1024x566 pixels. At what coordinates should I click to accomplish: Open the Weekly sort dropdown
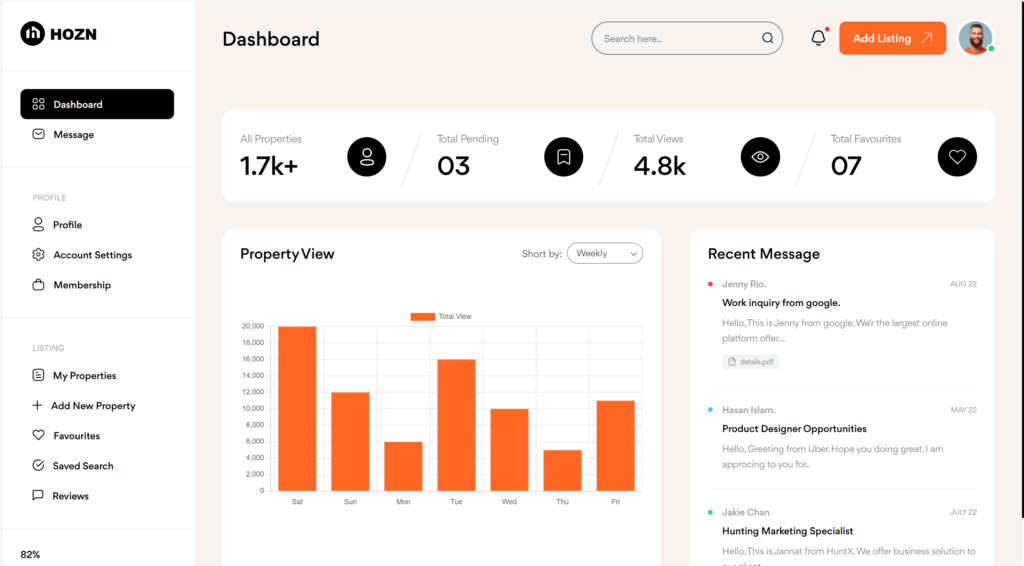pyautogui.click(x=605, y=253)
